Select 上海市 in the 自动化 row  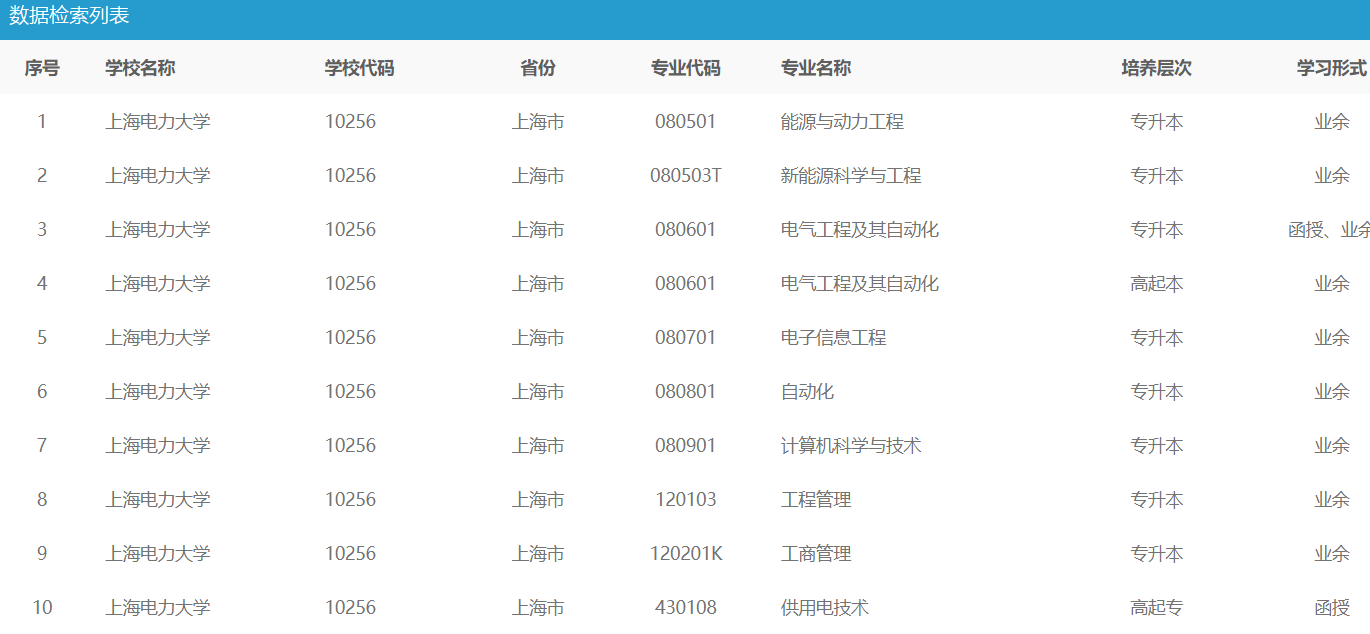538,392
